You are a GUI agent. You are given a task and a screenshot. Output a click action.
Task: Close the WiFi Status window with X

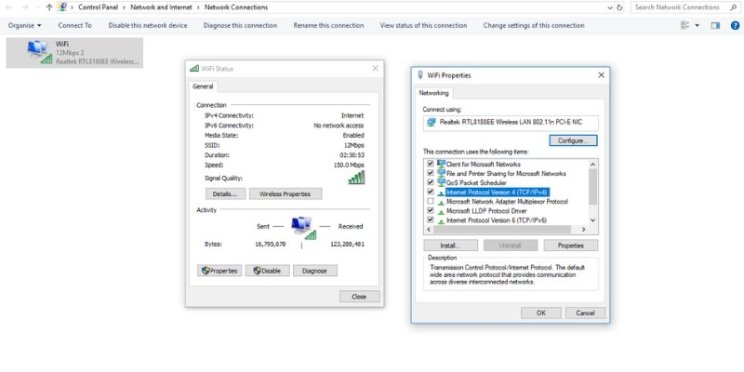[x=375, y=68]
